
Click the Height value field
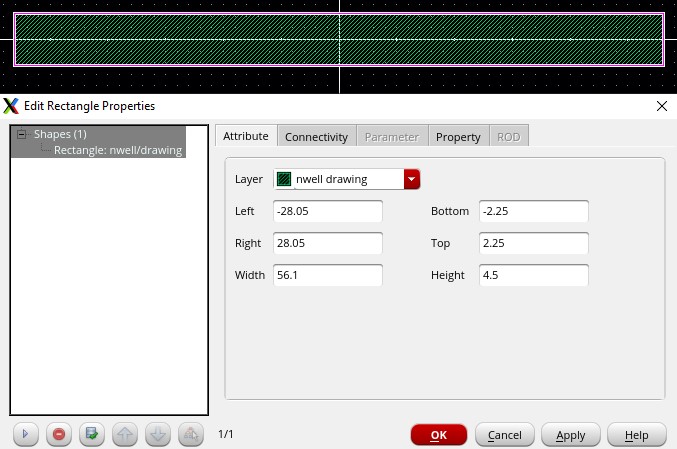[534, 275]
